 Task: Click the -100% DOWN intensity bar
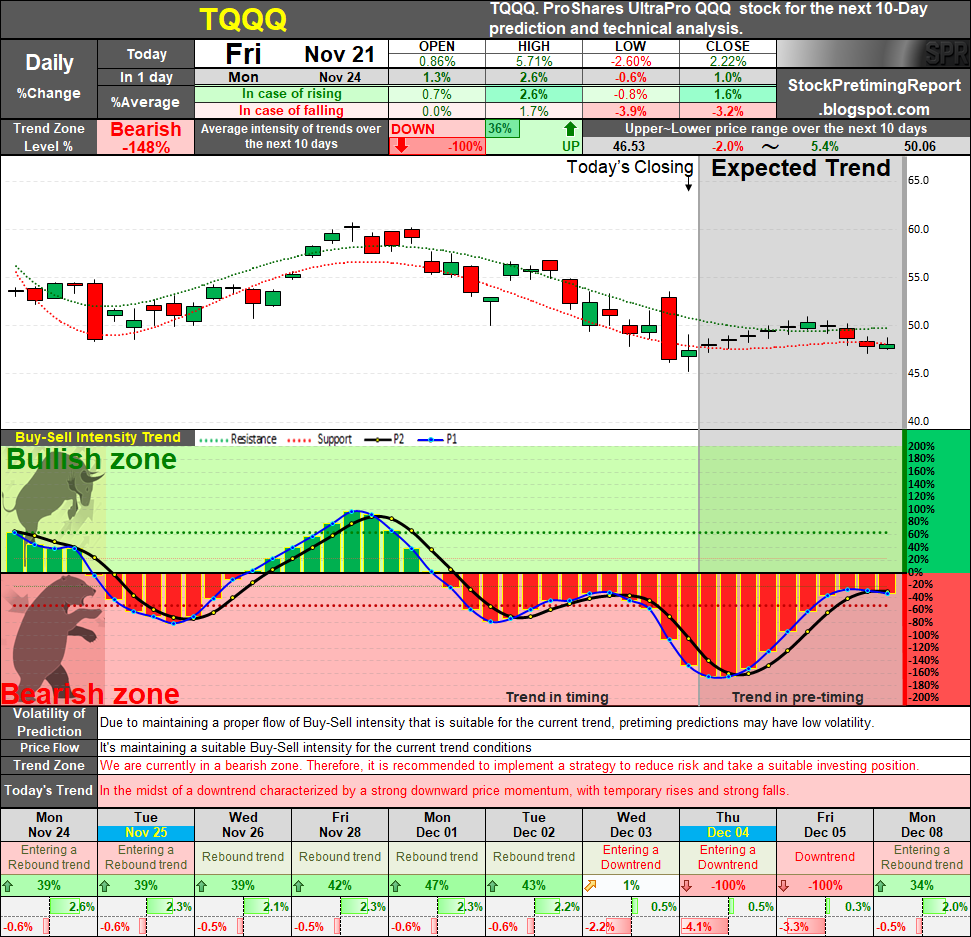click(x=437, y=146)
